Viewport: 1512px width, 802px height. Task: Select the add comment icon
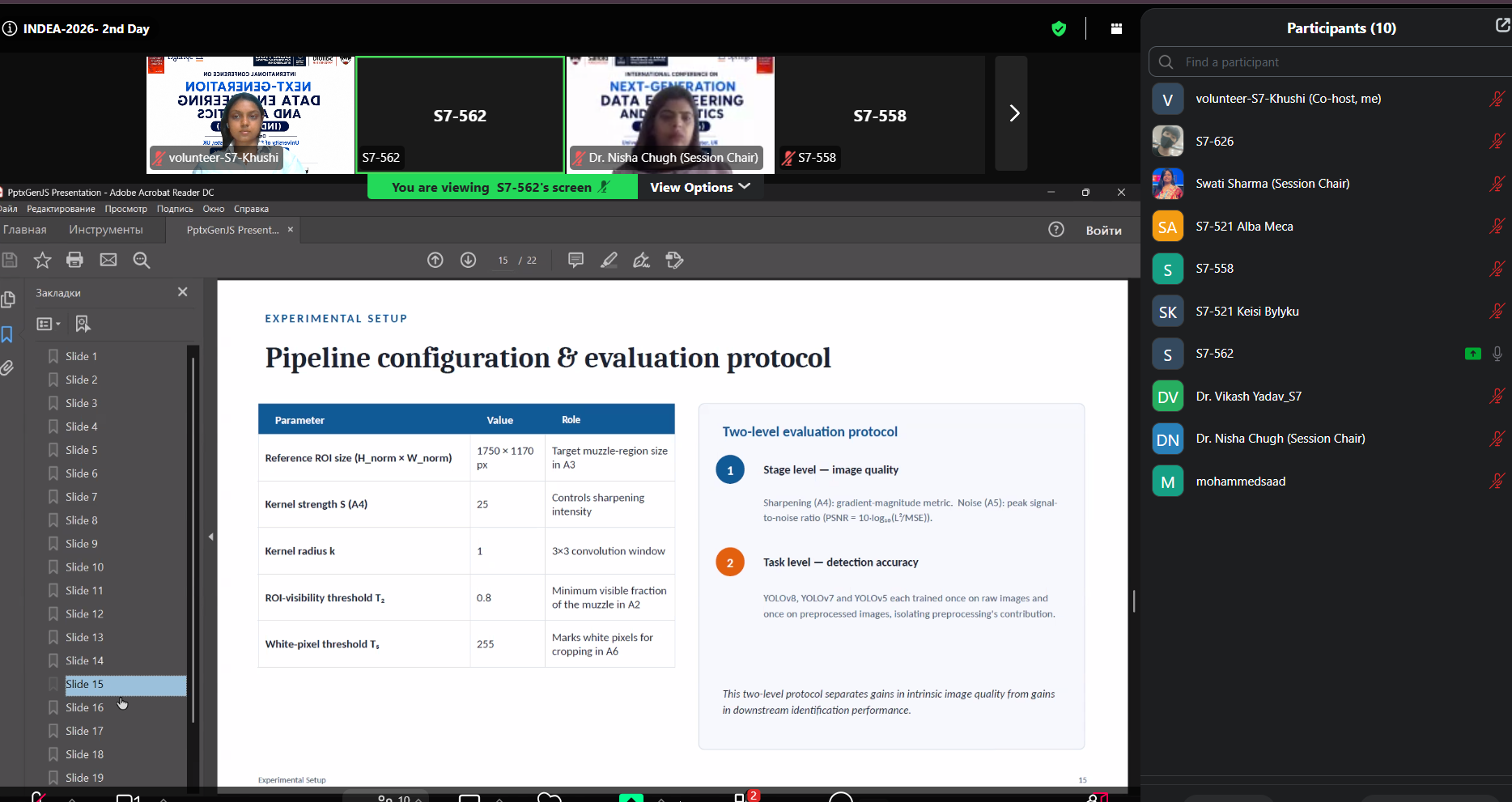[575, 260]
